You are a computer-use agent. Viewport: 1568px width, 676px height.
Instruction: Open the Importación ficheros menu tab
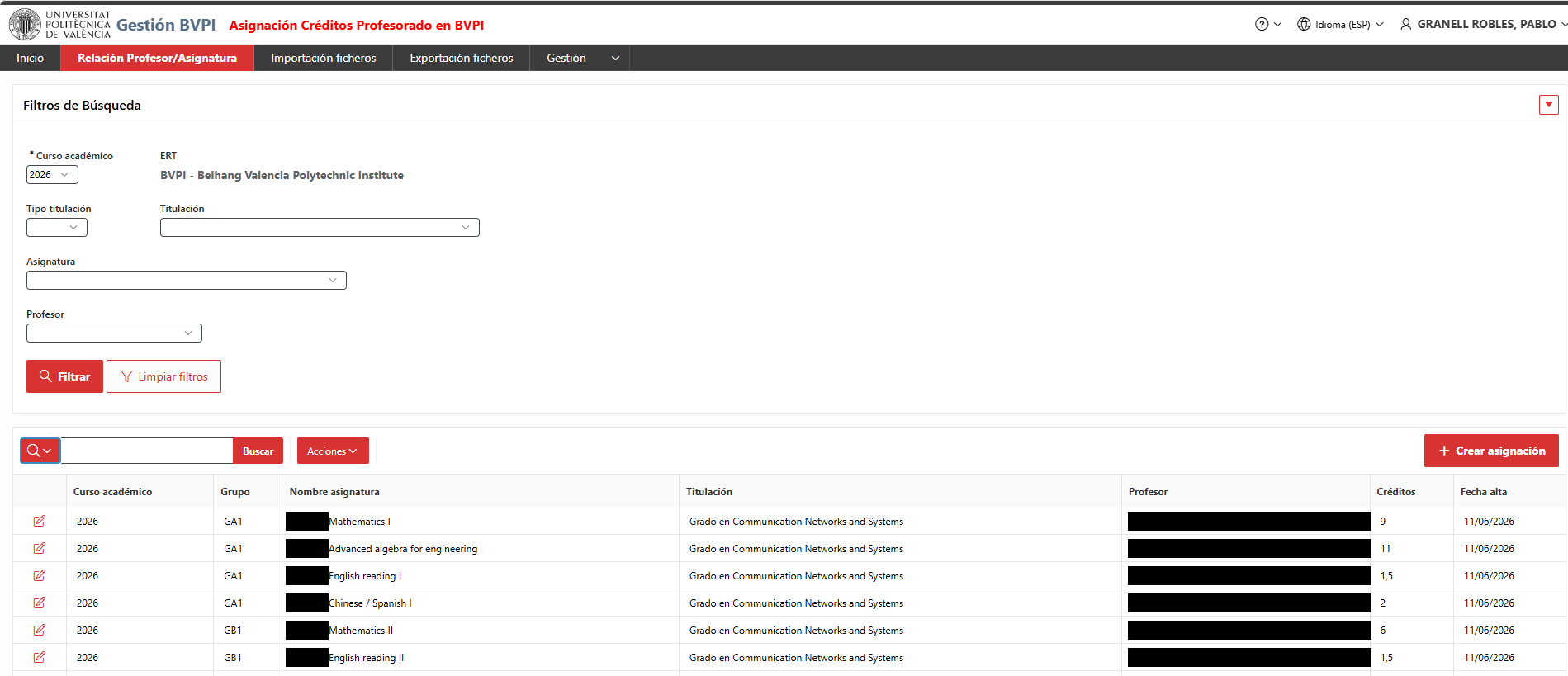point(323,58)
